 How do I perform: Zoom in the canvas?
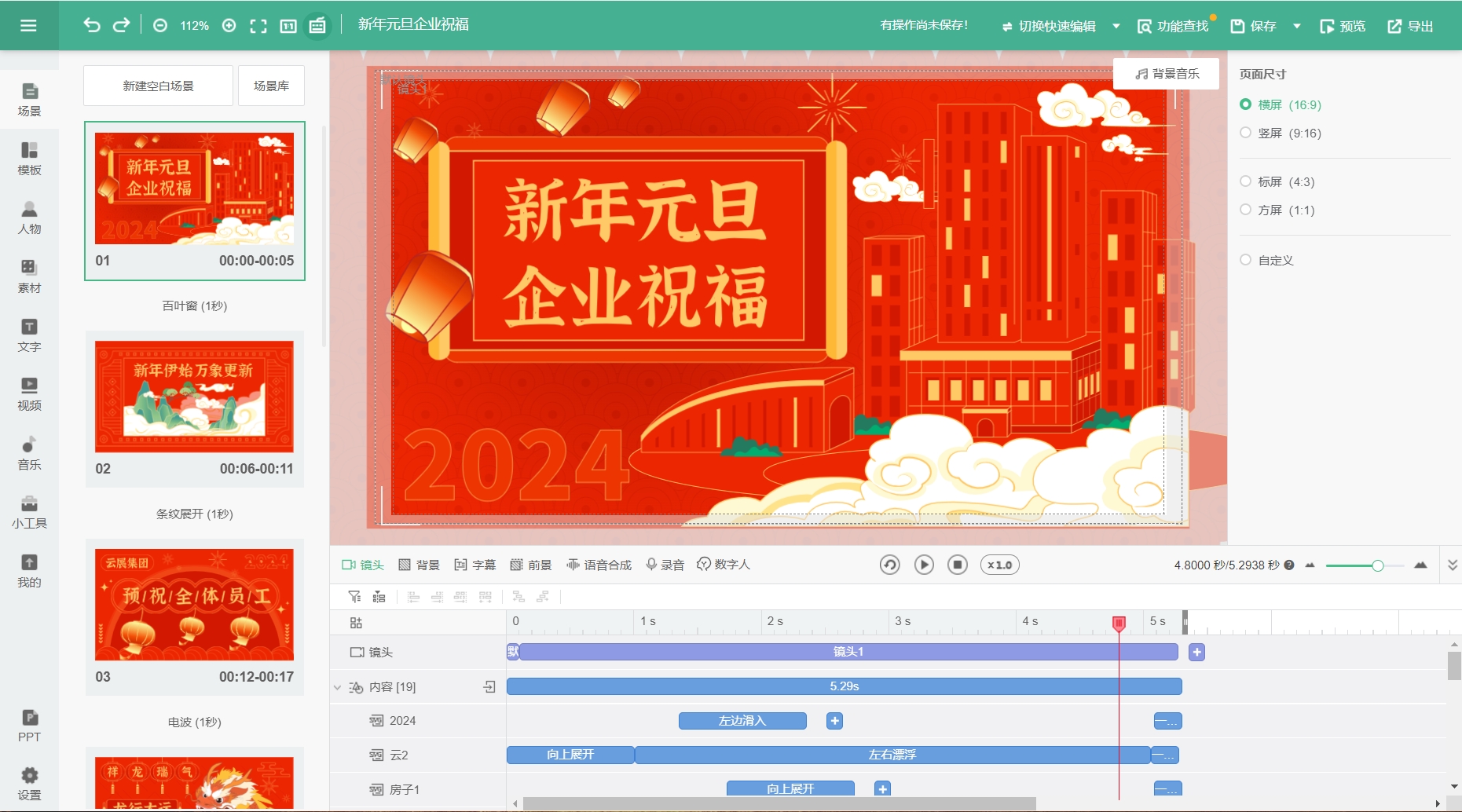(x=229, y=26)
